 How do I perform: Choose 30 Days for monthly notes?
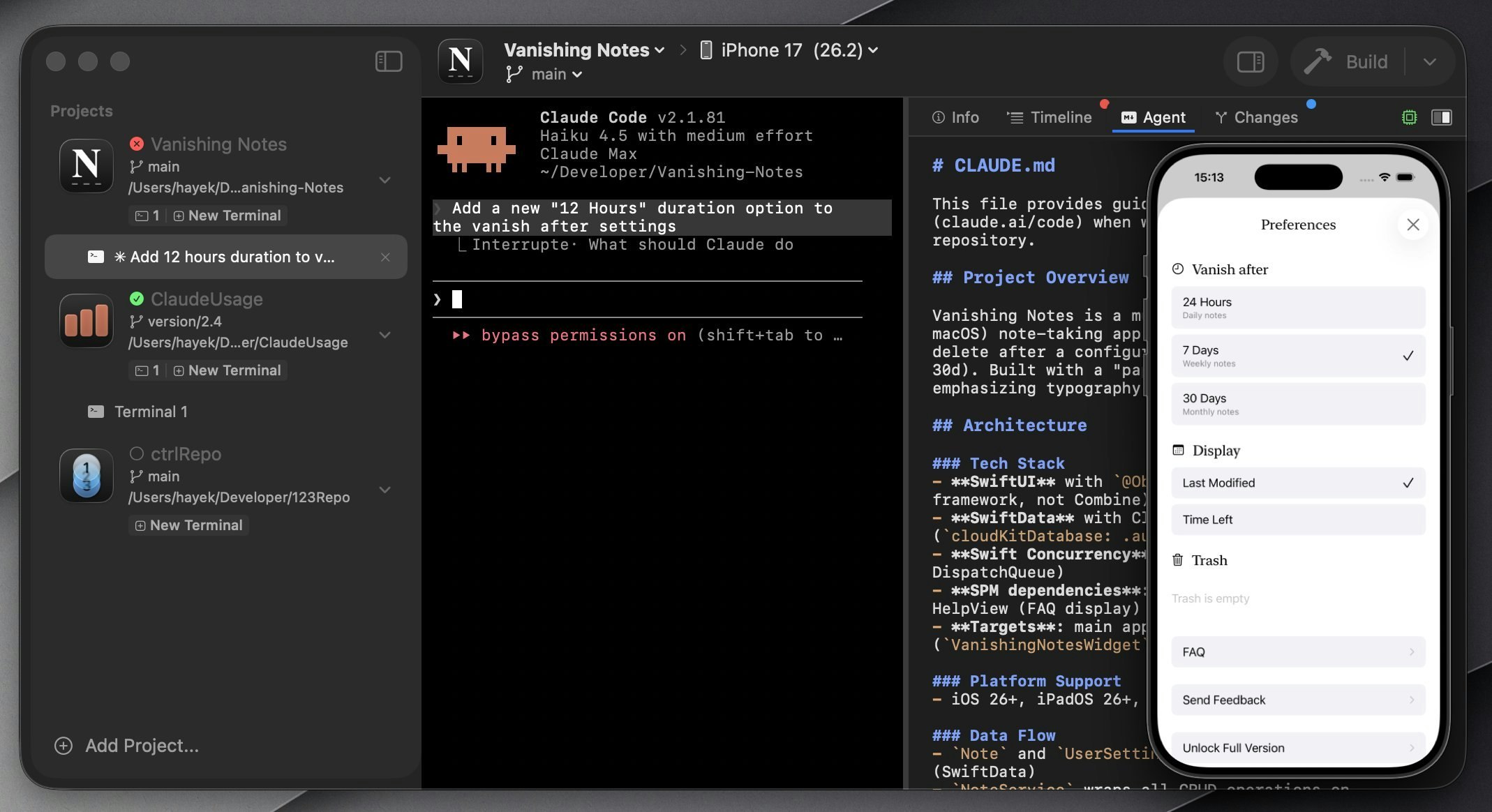[x=1297, y=403]
